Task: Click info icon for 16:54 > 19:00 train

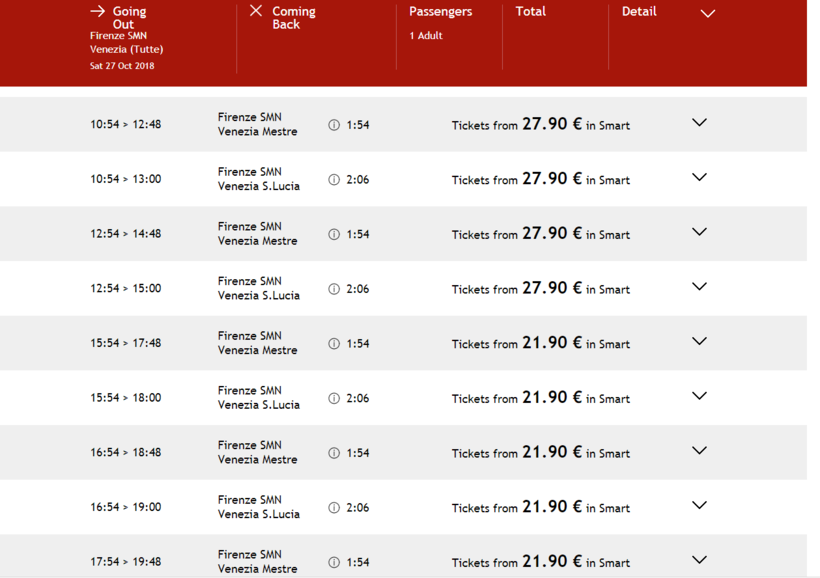Action: click(x=334, y=507)
